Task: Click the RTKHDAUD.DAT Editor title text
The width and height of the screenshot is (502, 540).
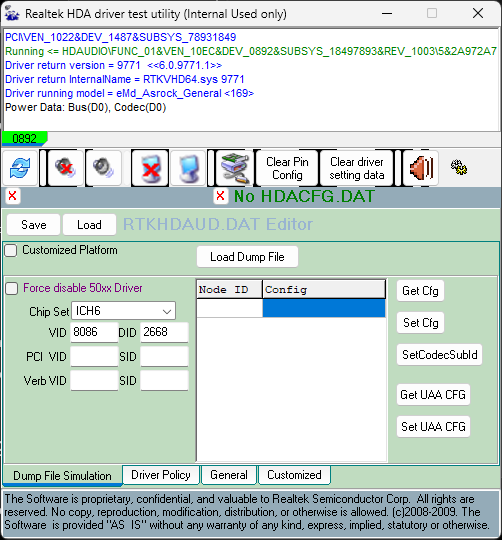Action: tap(218, 224)
